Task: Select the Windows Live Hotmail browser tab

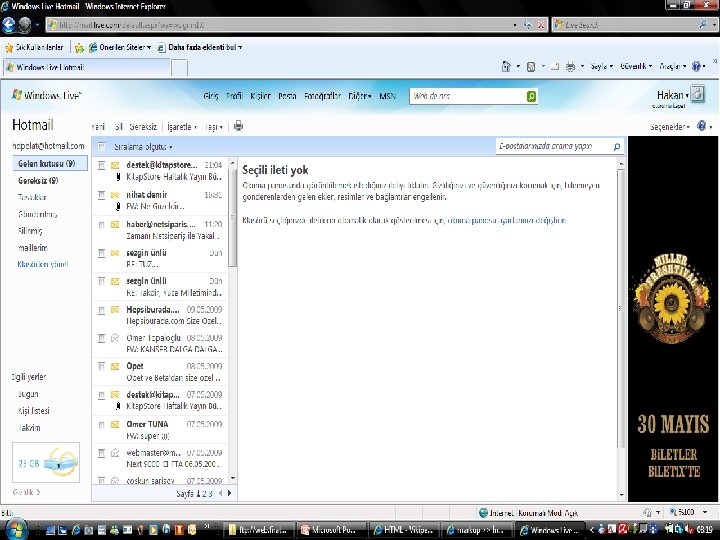Action: 86,68
